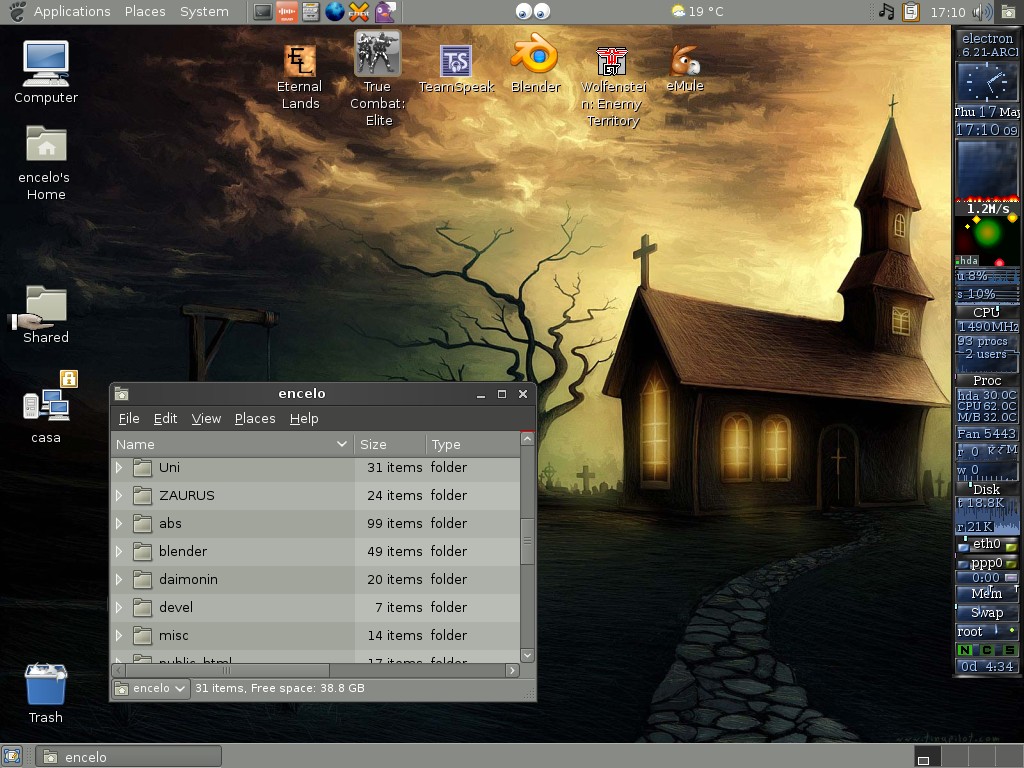This screenshot has width=1024, height=768.
Task: Open the purple Pidgin messenger launcher
Action: (x=385, y=11)
